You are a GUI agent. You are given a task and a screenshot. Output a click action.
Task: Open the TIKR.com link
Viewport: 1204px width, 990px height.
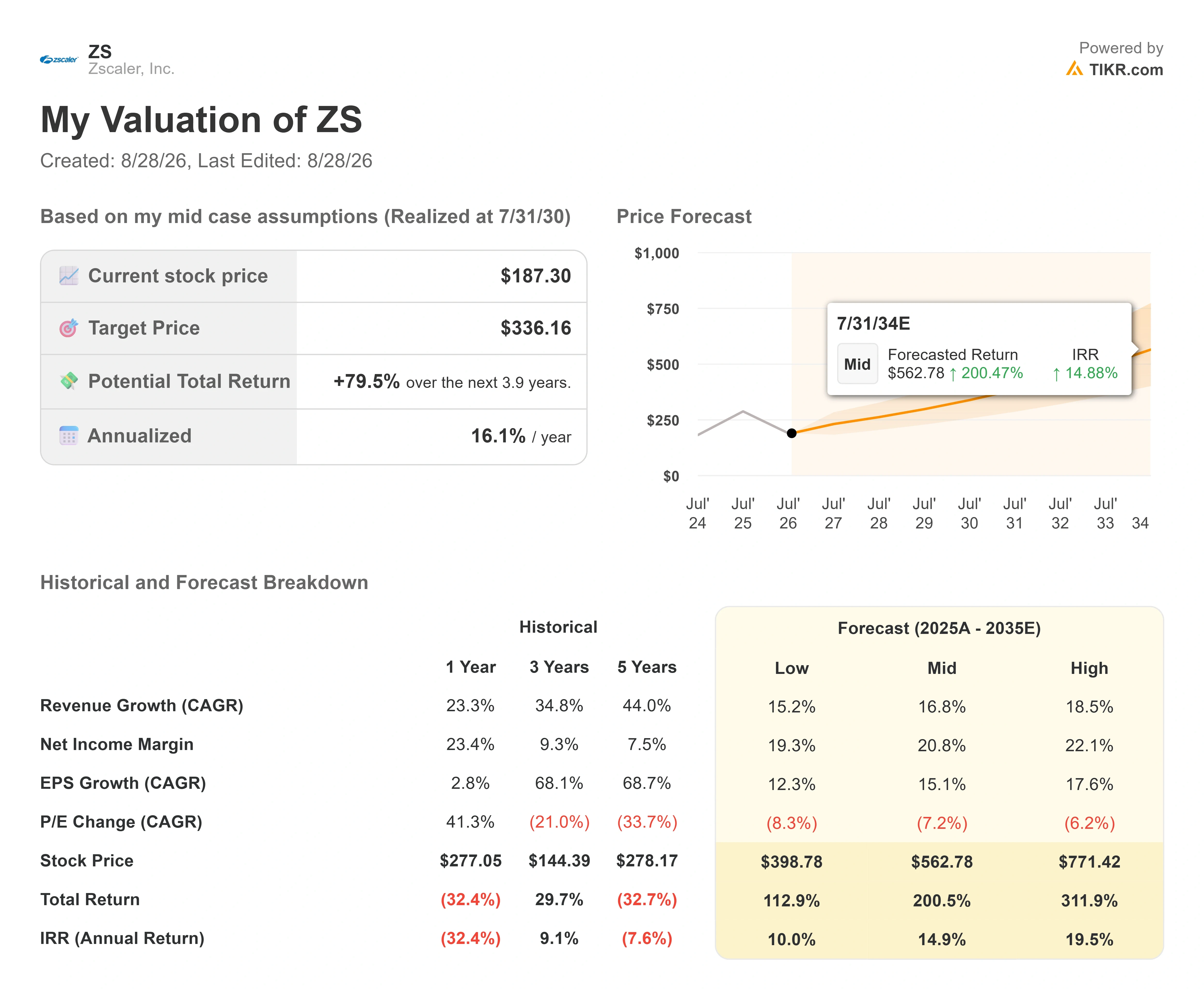1126,70
